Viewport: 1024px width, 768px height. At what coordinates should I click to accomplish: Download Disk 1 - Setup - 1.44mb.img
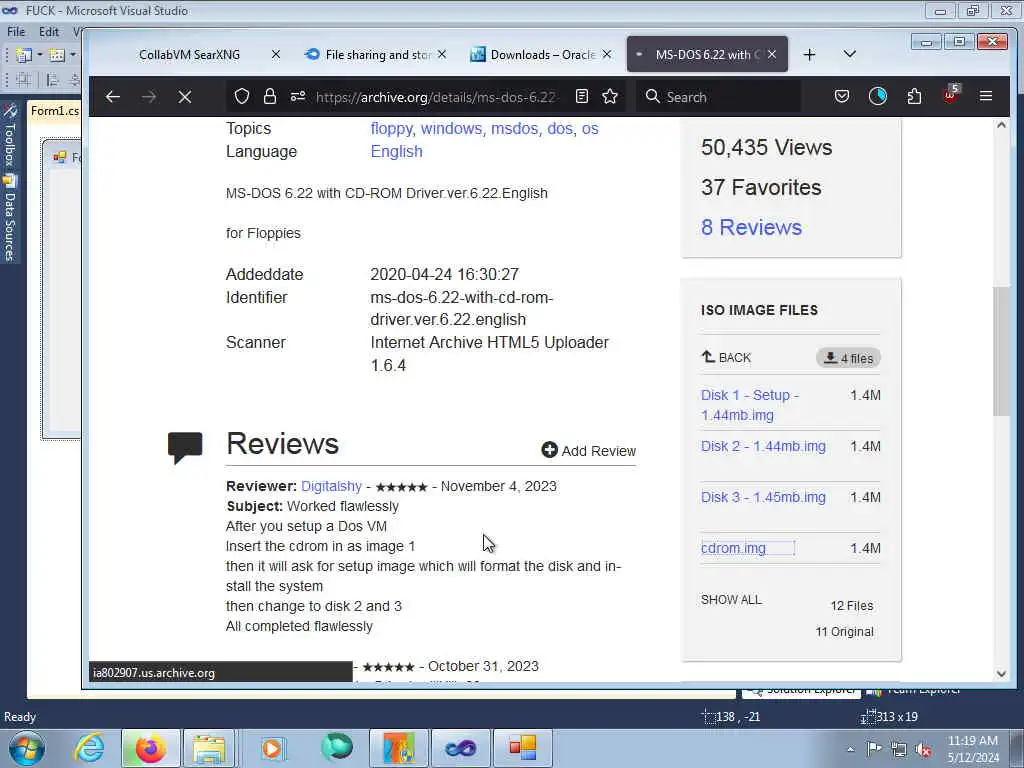coord(750,405)
